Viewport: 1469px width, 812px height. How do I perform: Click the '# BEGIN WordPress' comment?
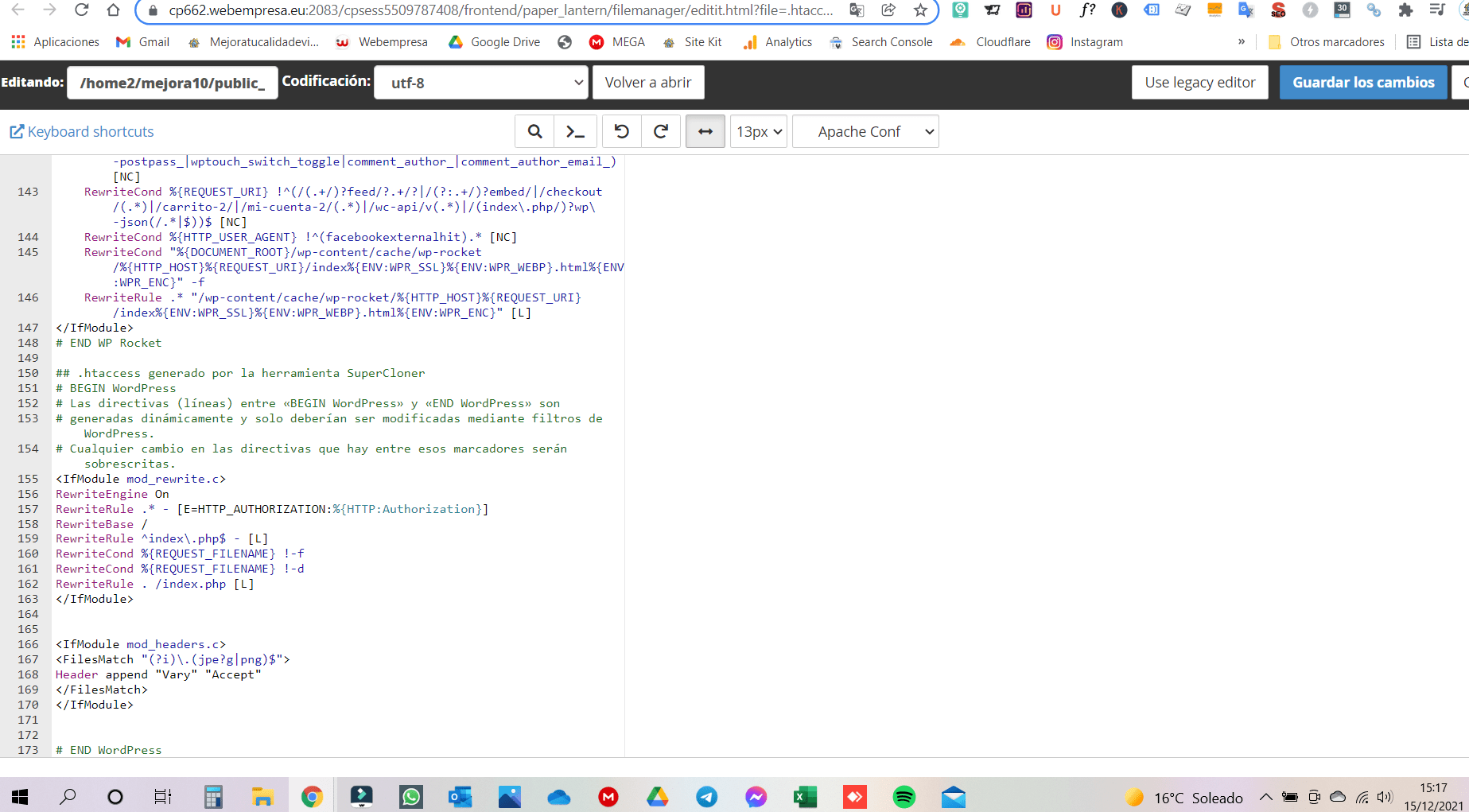click(x=116, y=388)
